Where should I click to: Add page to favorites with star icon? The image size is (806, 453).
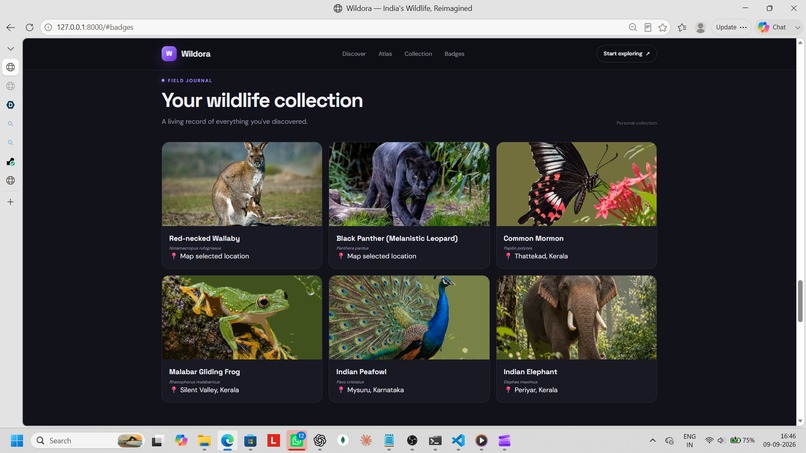[663, 27]
